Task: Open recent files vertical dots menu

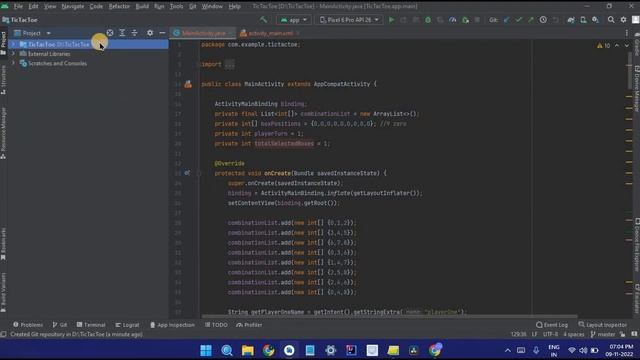Action: pos(627,33)
